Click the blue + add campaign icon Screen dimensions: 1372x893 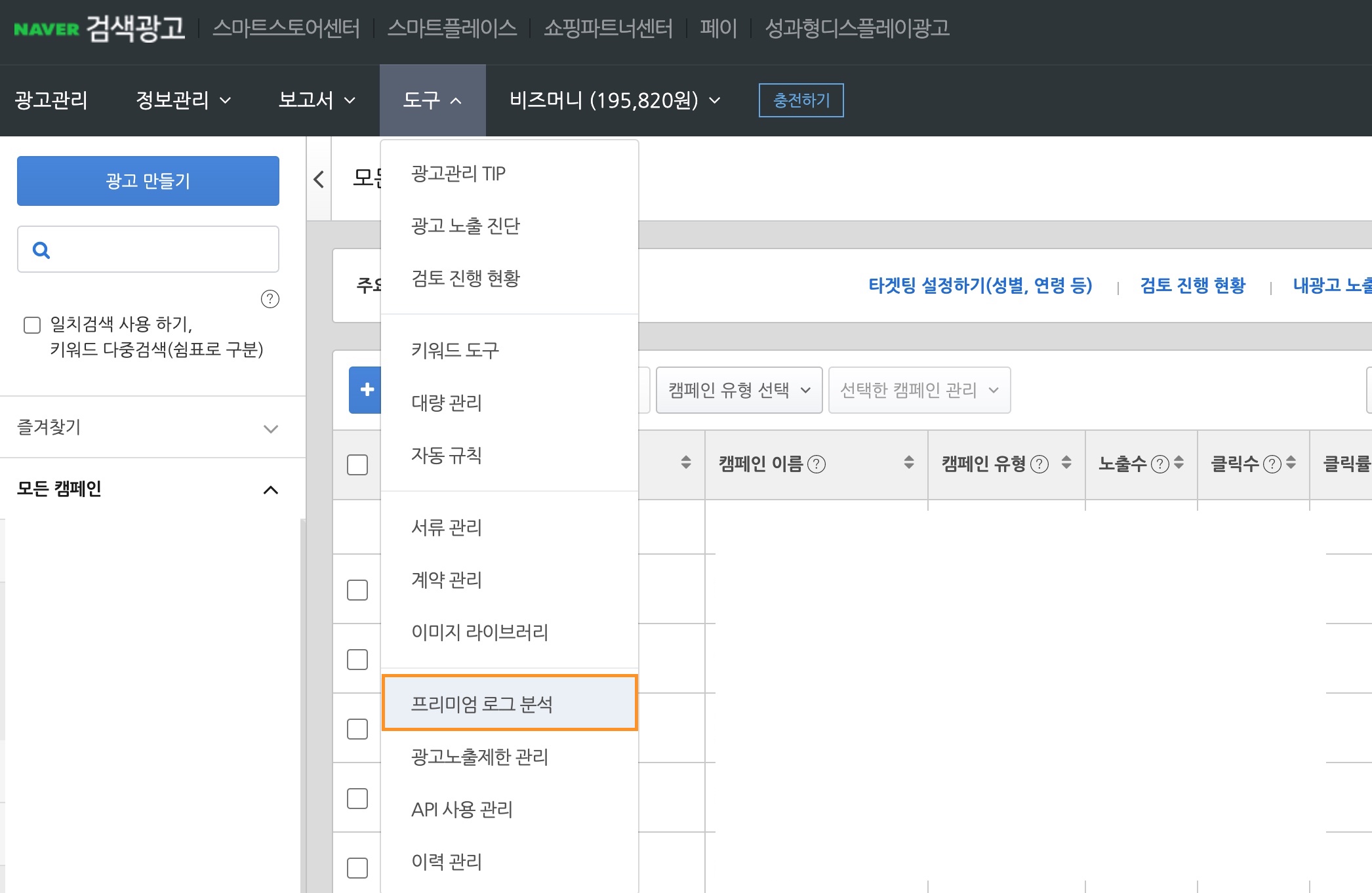[365, 389]
